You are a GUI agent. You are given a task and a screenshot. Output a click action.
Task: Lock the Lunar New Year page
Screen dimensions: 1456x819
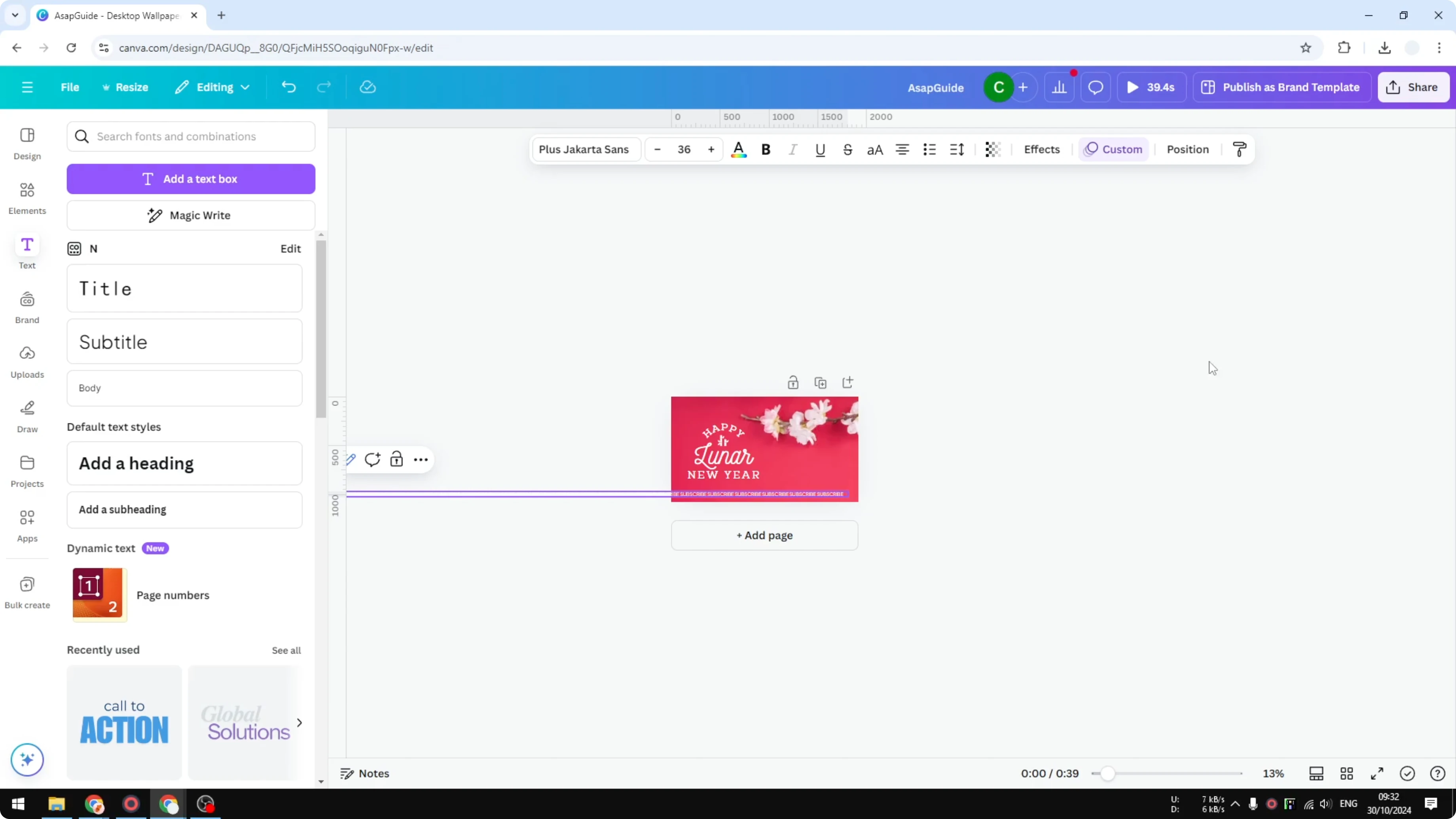pos(793,382)
